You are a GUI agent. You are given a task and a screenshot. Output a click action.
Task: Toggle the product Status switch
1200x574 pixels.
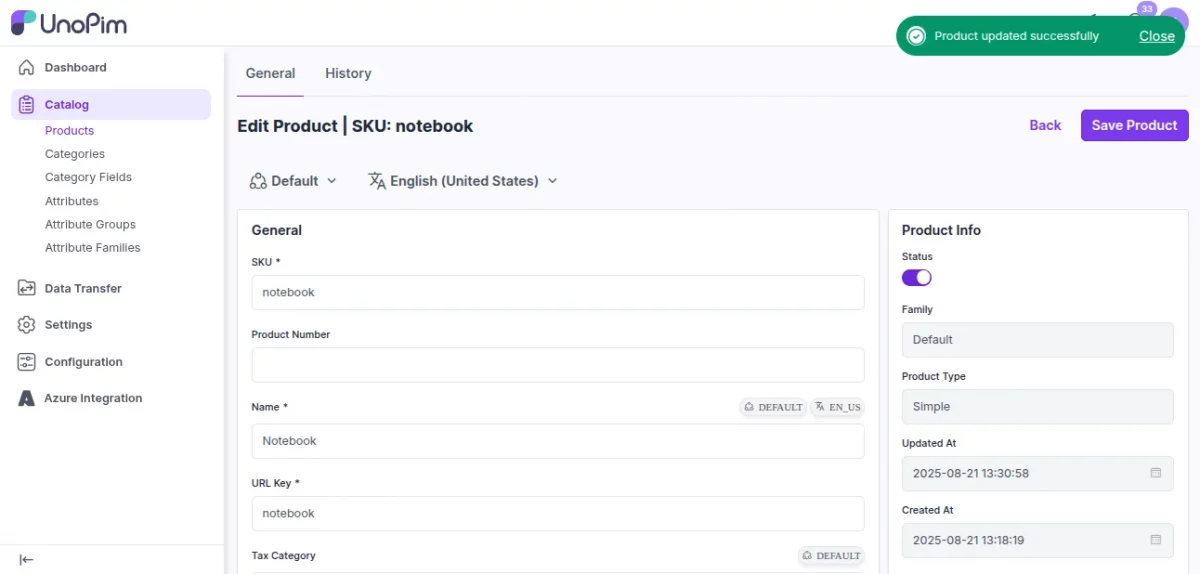pyautogui.click(x=916, y=277)
